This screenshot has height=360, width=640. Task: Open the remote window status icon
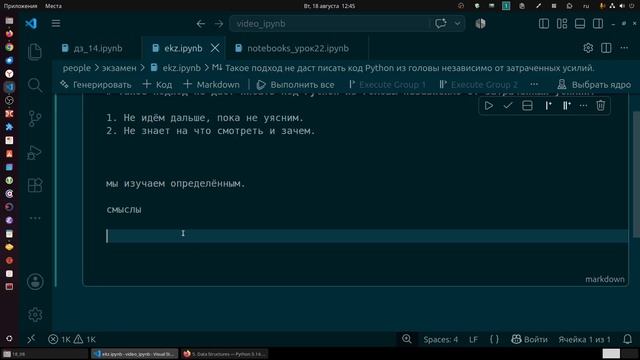(31, 339)
